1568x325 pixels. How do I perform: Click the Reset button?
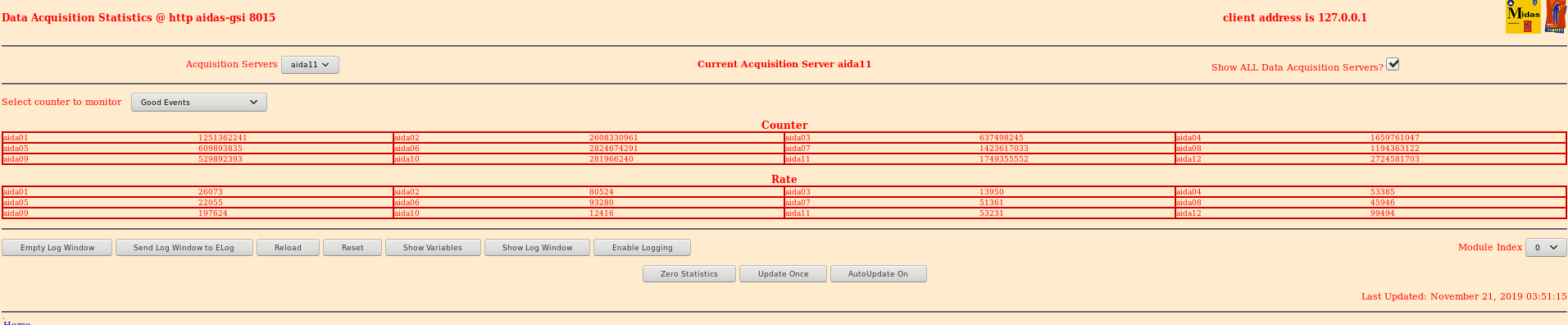pos(352,248)
